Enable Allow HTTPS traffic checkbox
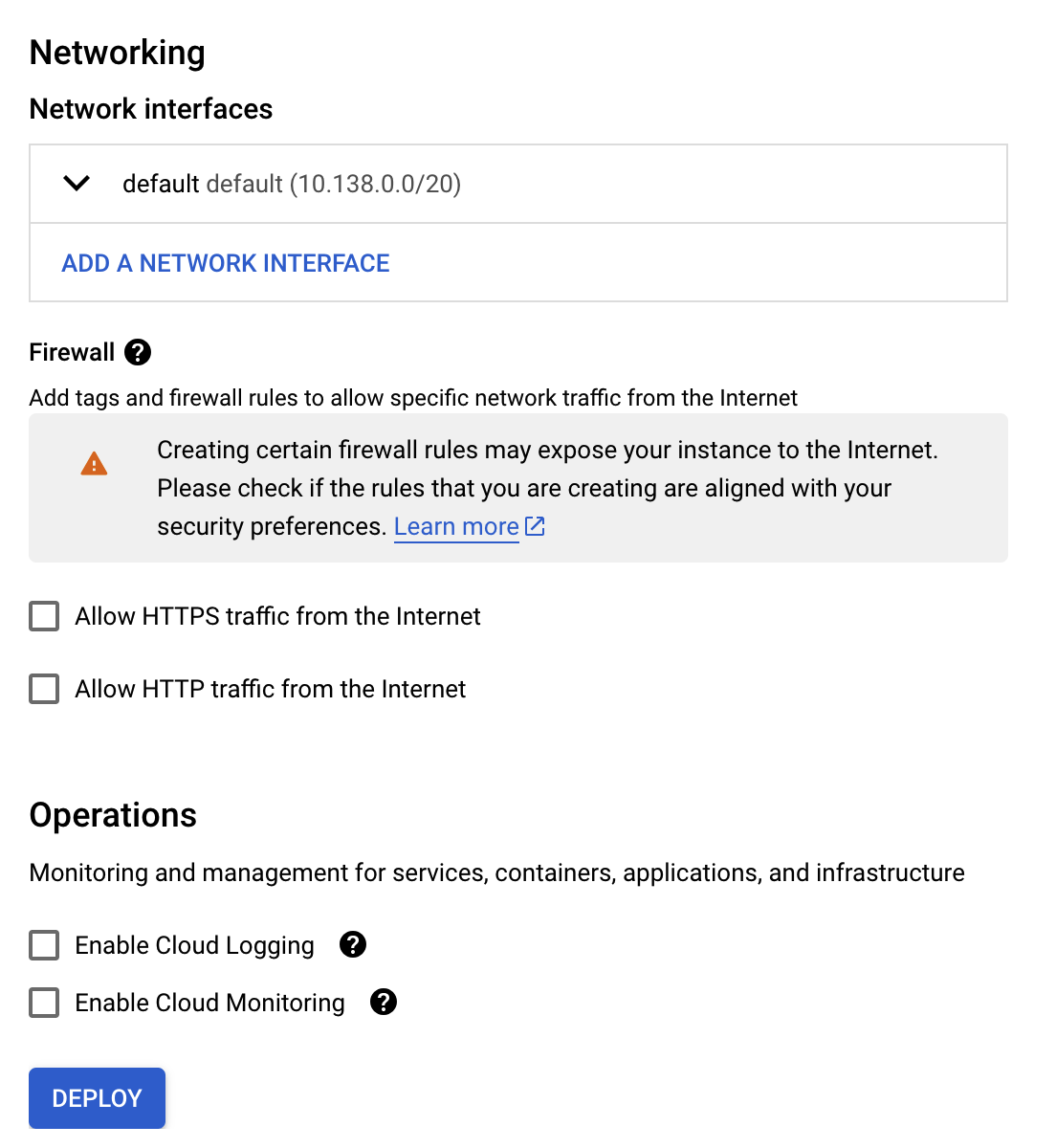The height and width of the screenshot is (1148, 1056). 44,616
